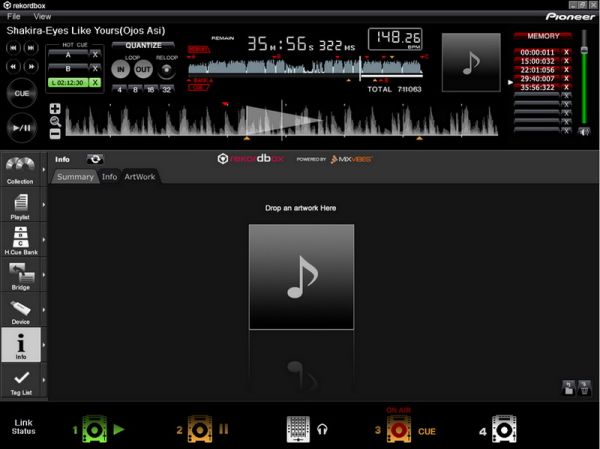Trigger the green hot cue 02:12:30
The image size is (600, 449).
68,83
